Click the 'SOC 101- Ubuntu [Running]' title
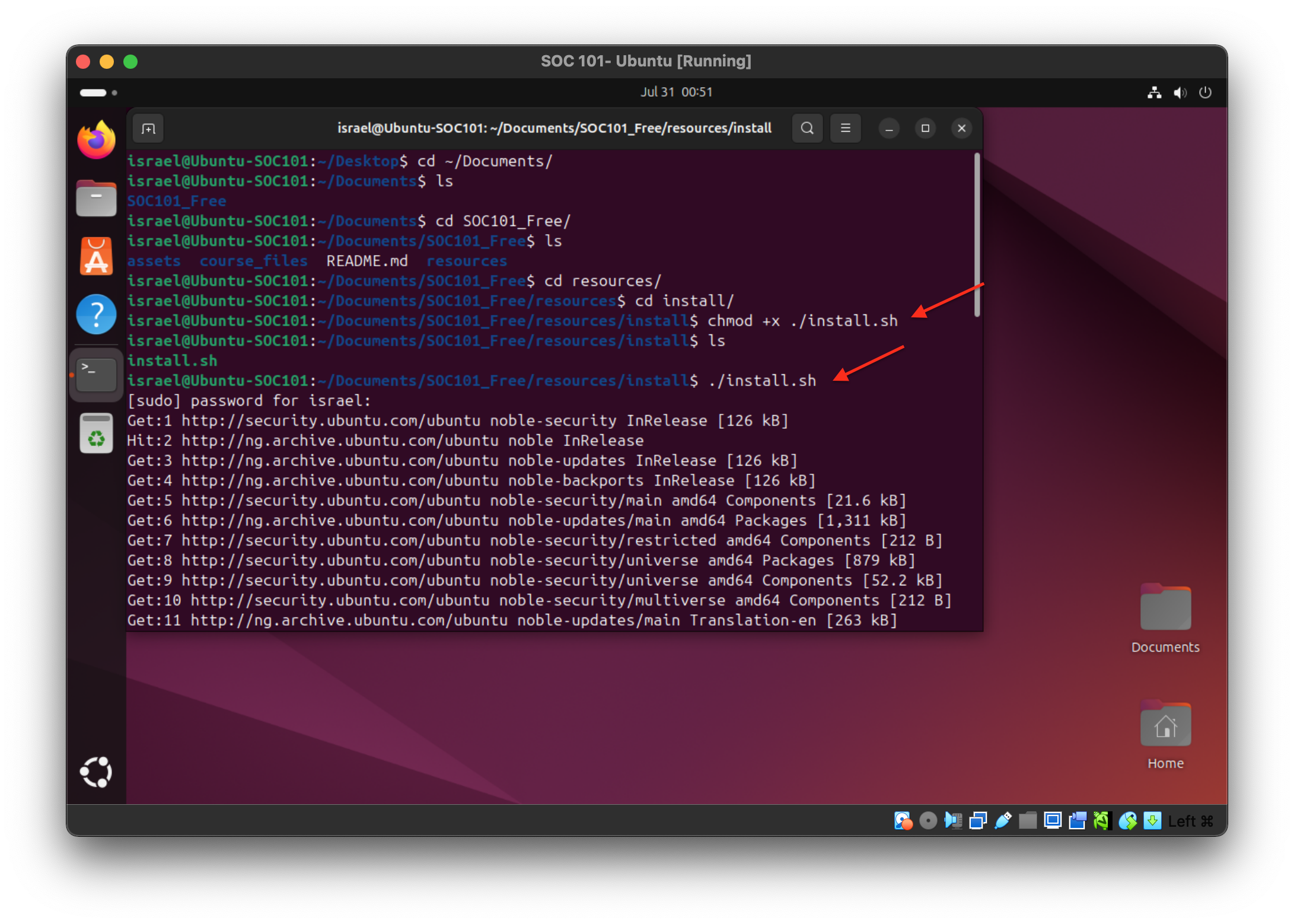Screen dimensions: 1294x924 (x=646, y=61)
